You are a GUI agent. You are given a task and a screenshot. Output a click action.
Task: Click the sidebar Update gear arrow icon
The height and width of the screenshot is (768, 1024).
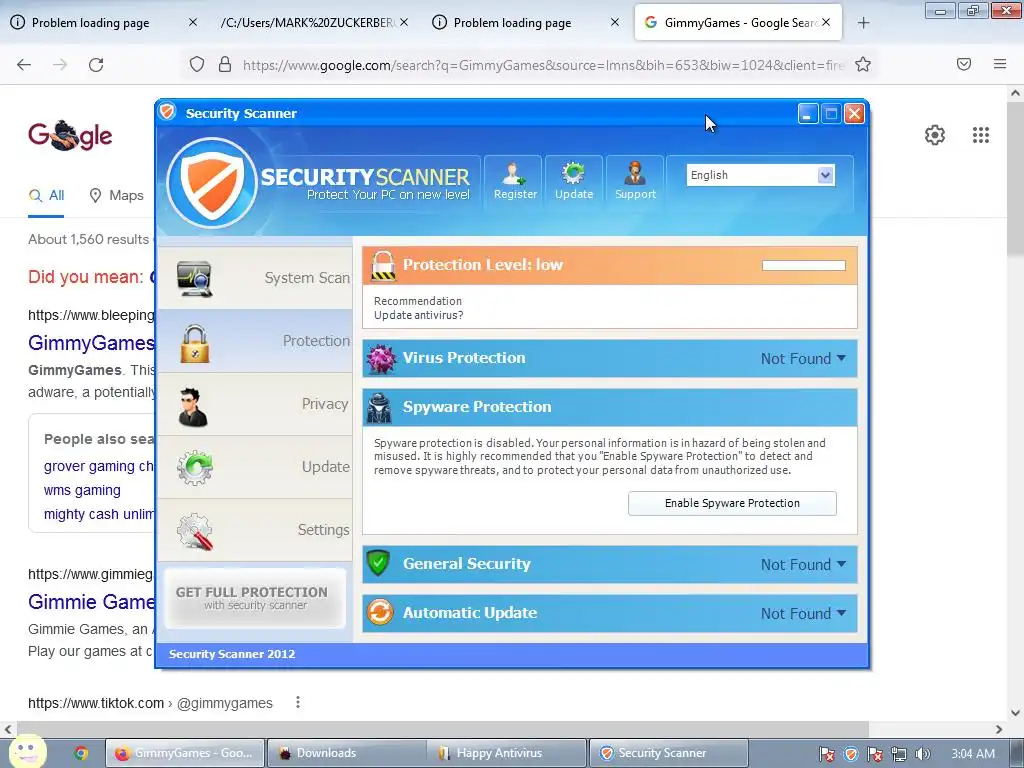click(x=195, y=468)
